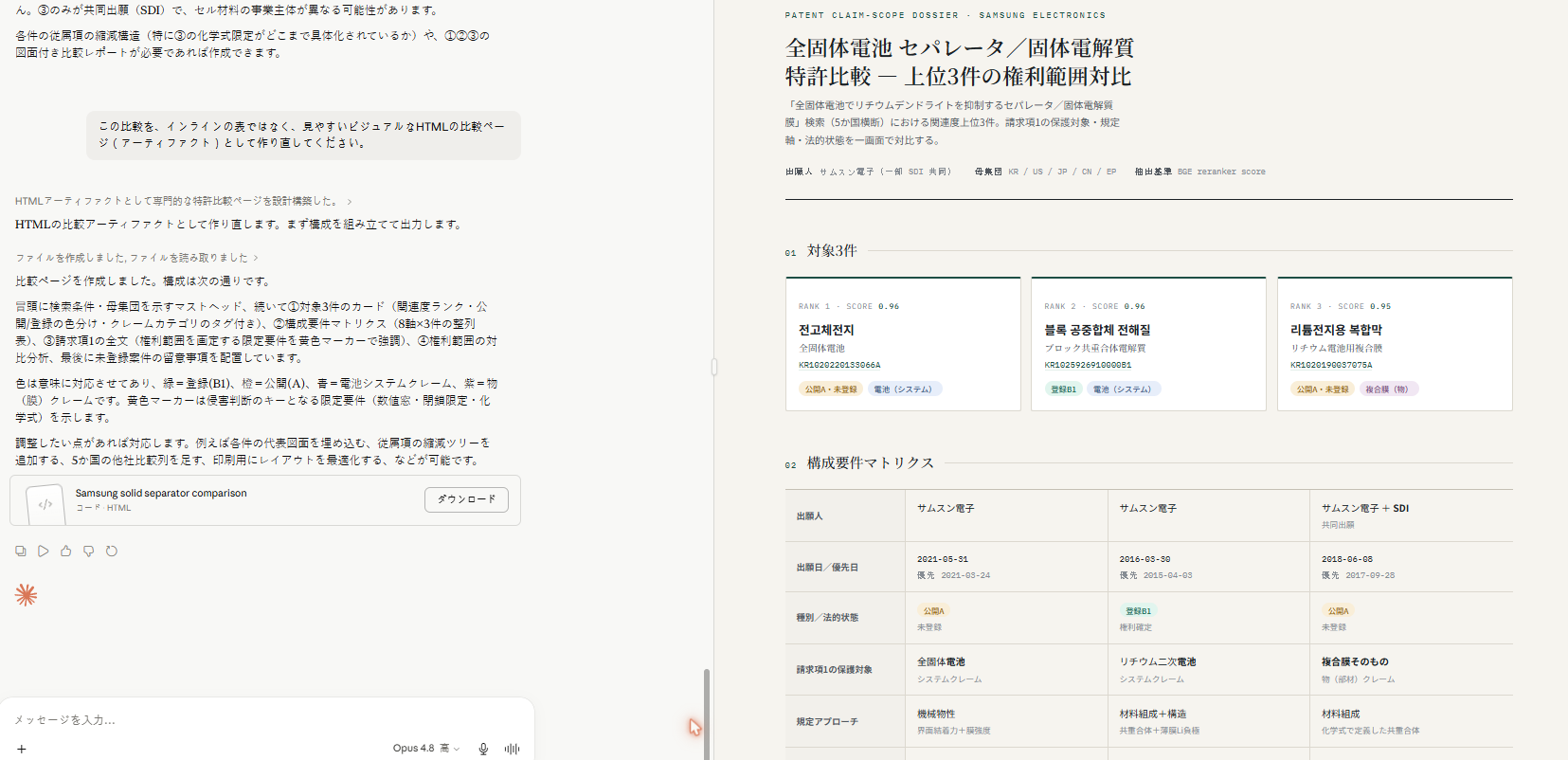Screen dimensions: 1568x760
Task: Click the RANK 3 card titled 리튬전지용 복합막
Action: tap(1395, 344)
